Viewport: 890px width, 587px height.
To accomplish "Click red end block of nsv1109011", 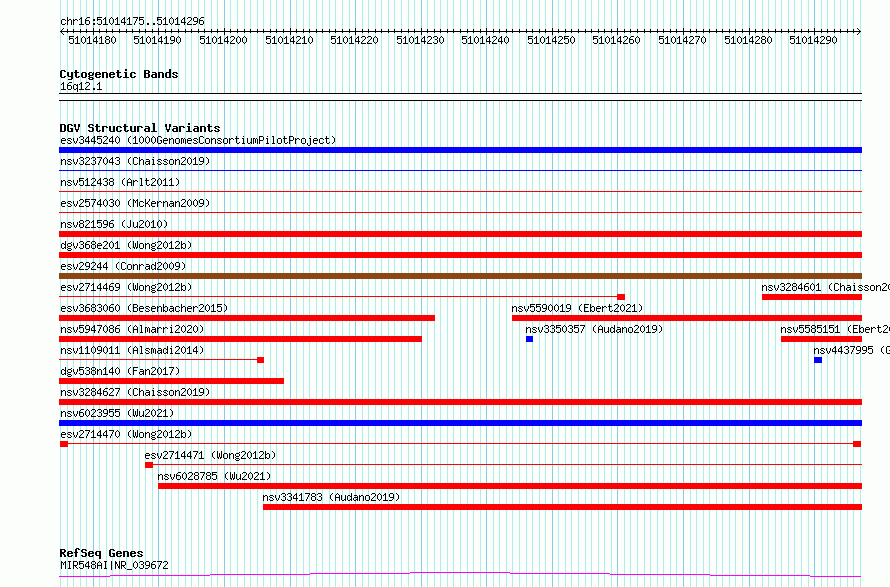I will [261, 360].
